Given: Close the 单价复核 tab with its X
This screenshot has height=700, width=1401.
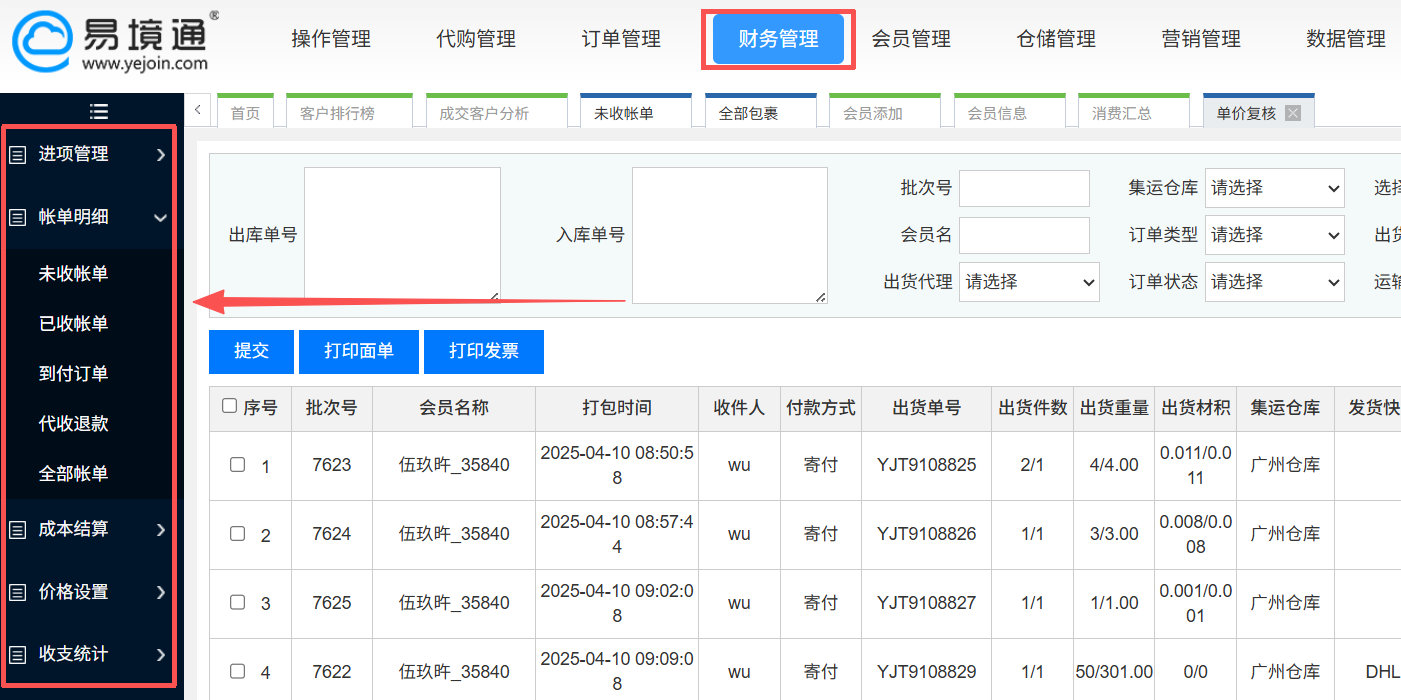Looking at the screenshot, I should point(1293,113).
